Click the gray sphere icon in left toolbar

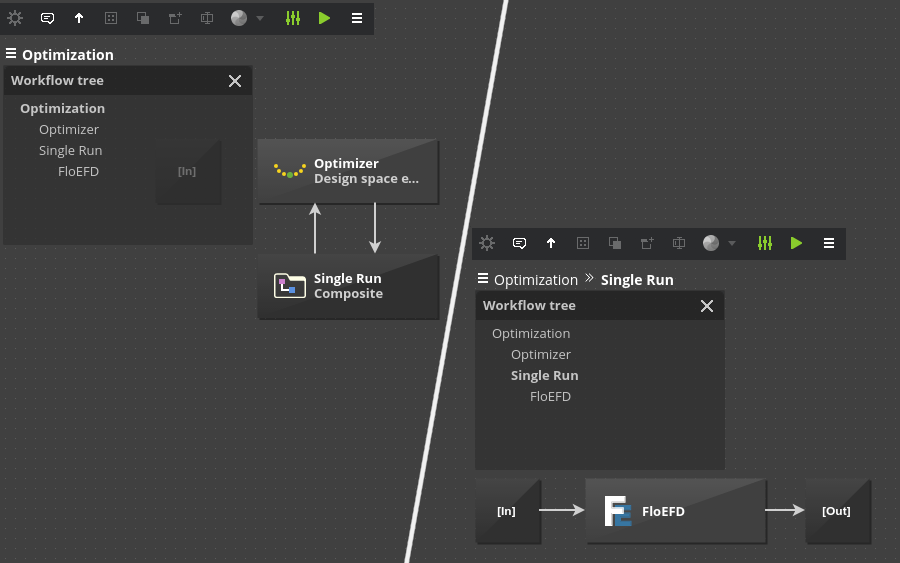pos(239,18)
